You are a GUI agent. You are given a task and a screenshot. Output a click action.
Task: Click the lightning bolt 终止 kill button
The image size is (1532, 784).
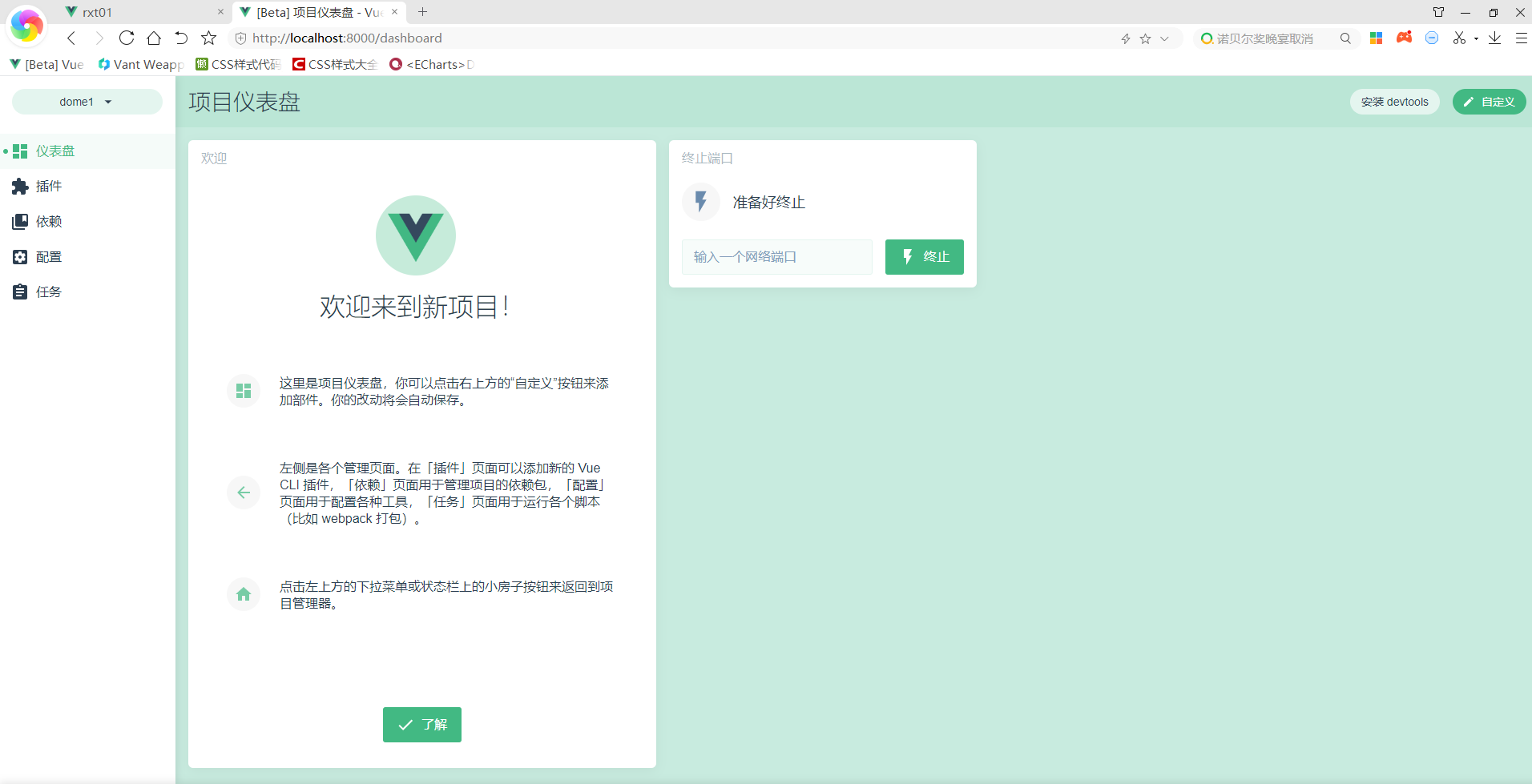click(924, 256)
